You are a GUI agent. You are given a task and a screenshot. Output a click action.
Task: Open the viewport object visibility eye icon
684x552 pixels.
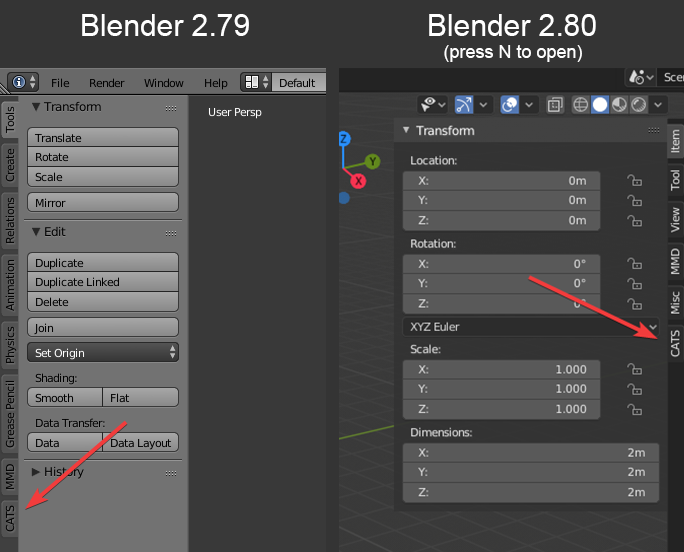(433, 105)
